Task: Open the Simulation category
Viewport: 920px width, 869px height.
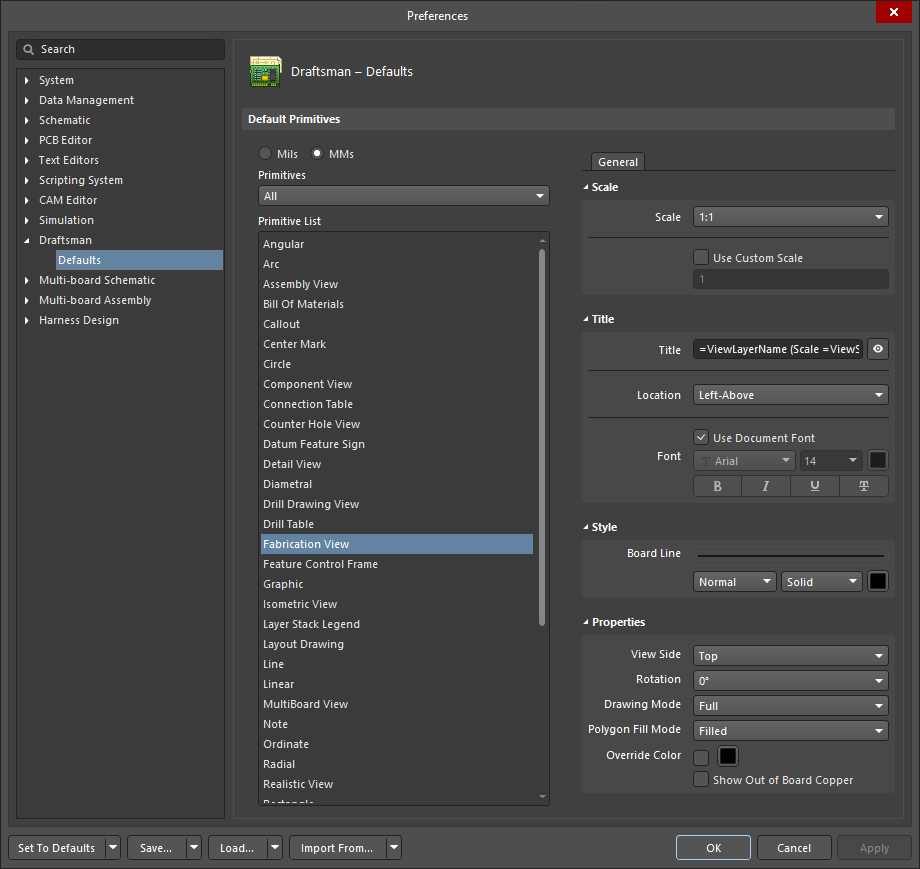Action: point(66,220)
